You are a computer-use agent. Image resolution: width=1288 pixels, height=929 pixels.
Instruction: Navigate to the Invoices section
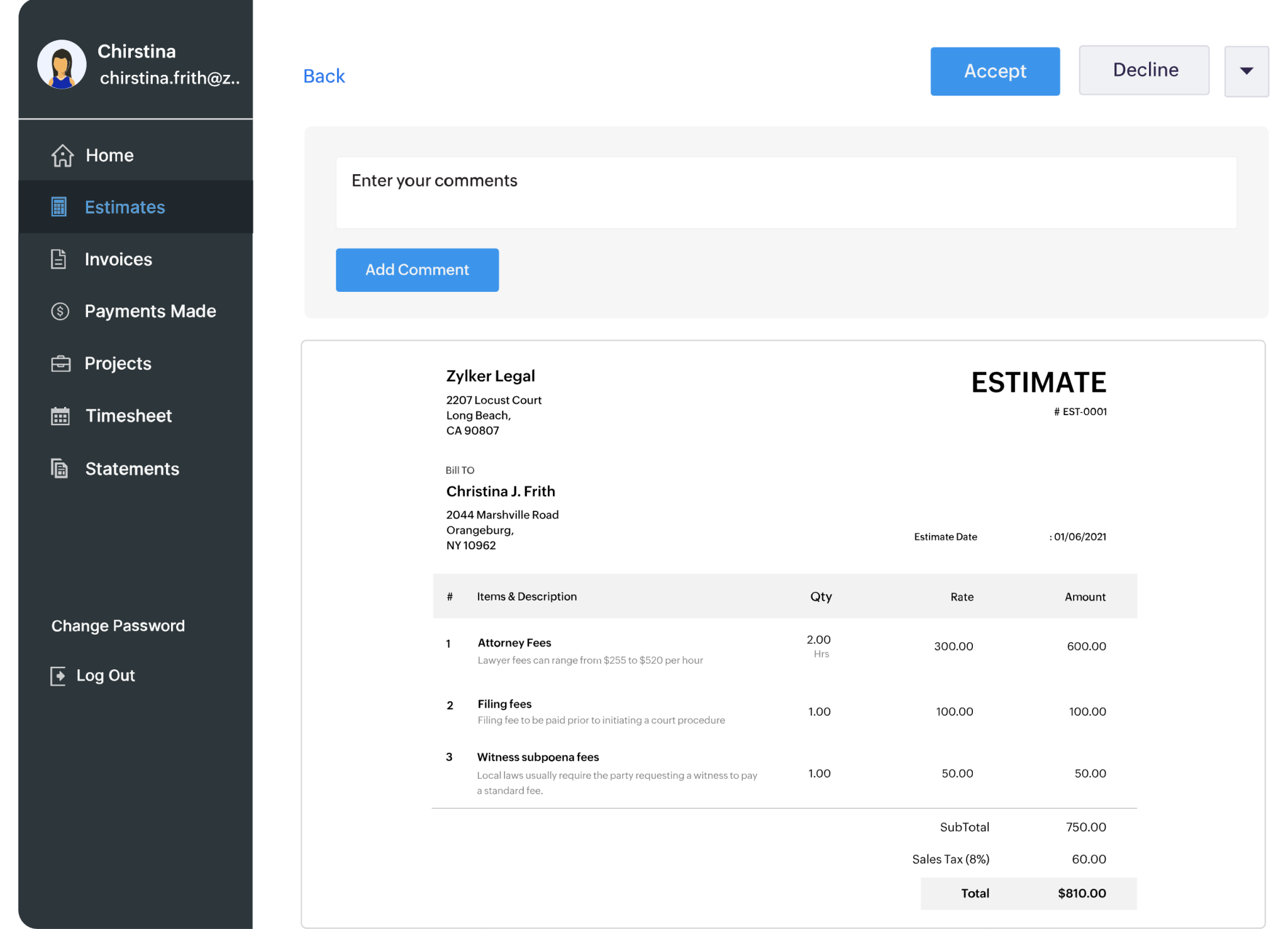coord(118,259)
